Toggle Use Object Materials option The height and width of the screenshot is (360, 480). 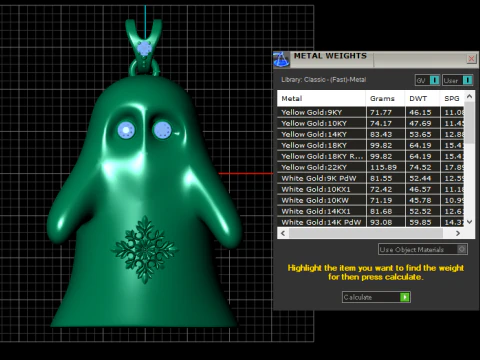pyautogui.click(x=423, y=249)
